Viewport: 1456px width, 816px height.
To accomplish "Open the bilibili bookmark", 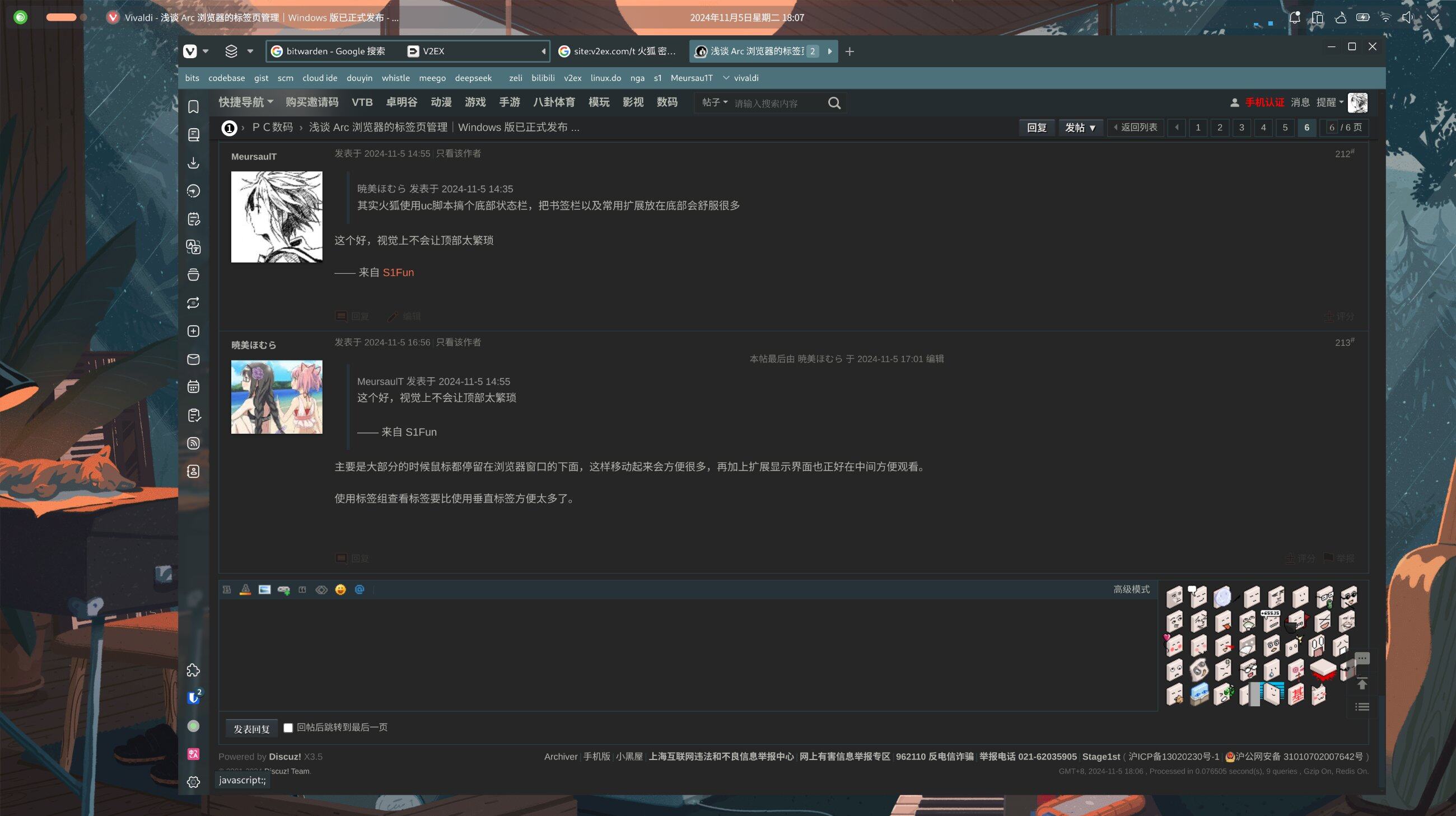I will tap(543, 78).
